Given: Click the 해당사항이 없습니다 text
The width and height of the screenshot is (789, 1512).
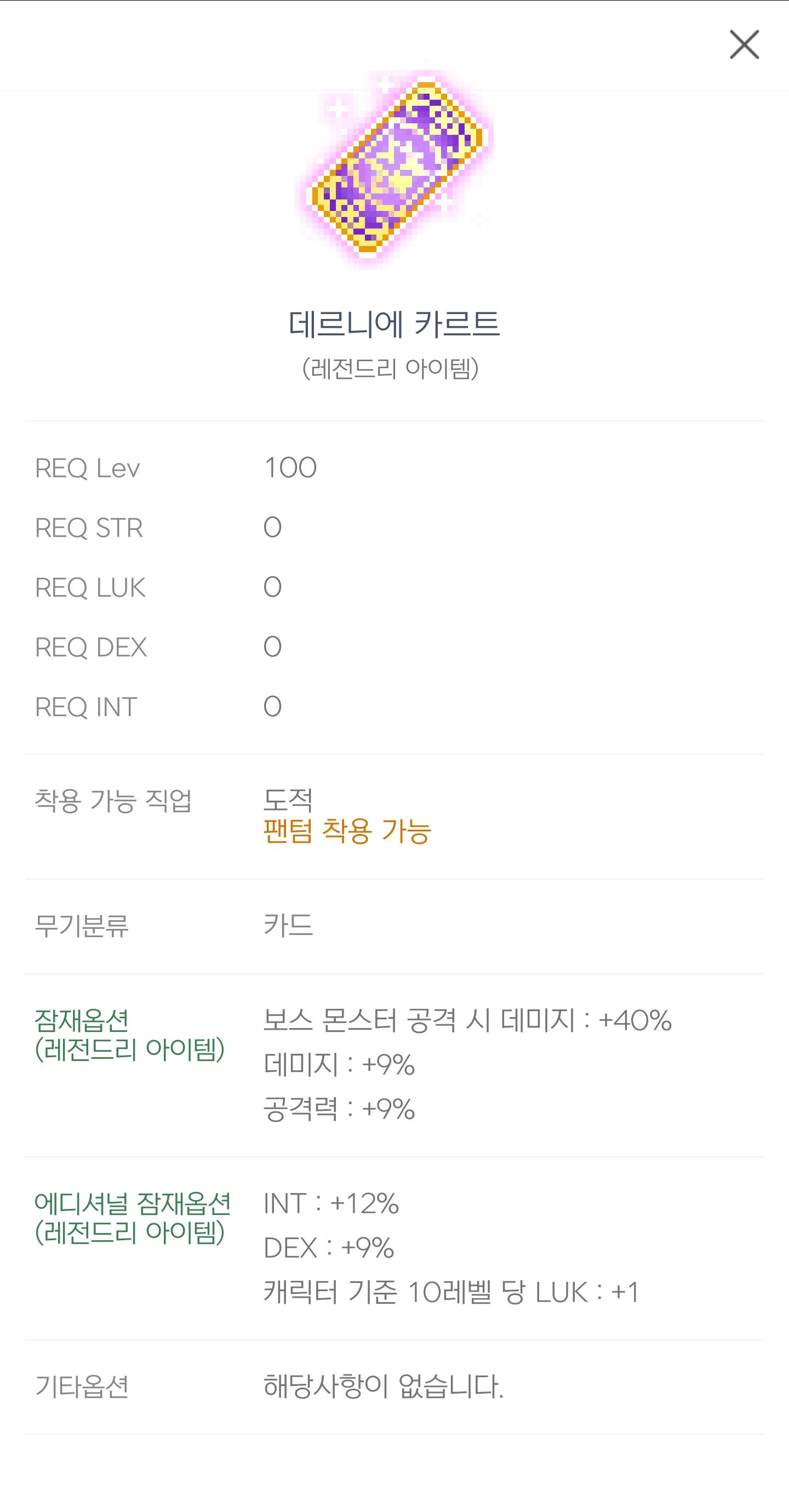Looking at the screenshot, I should [384, 1387].
